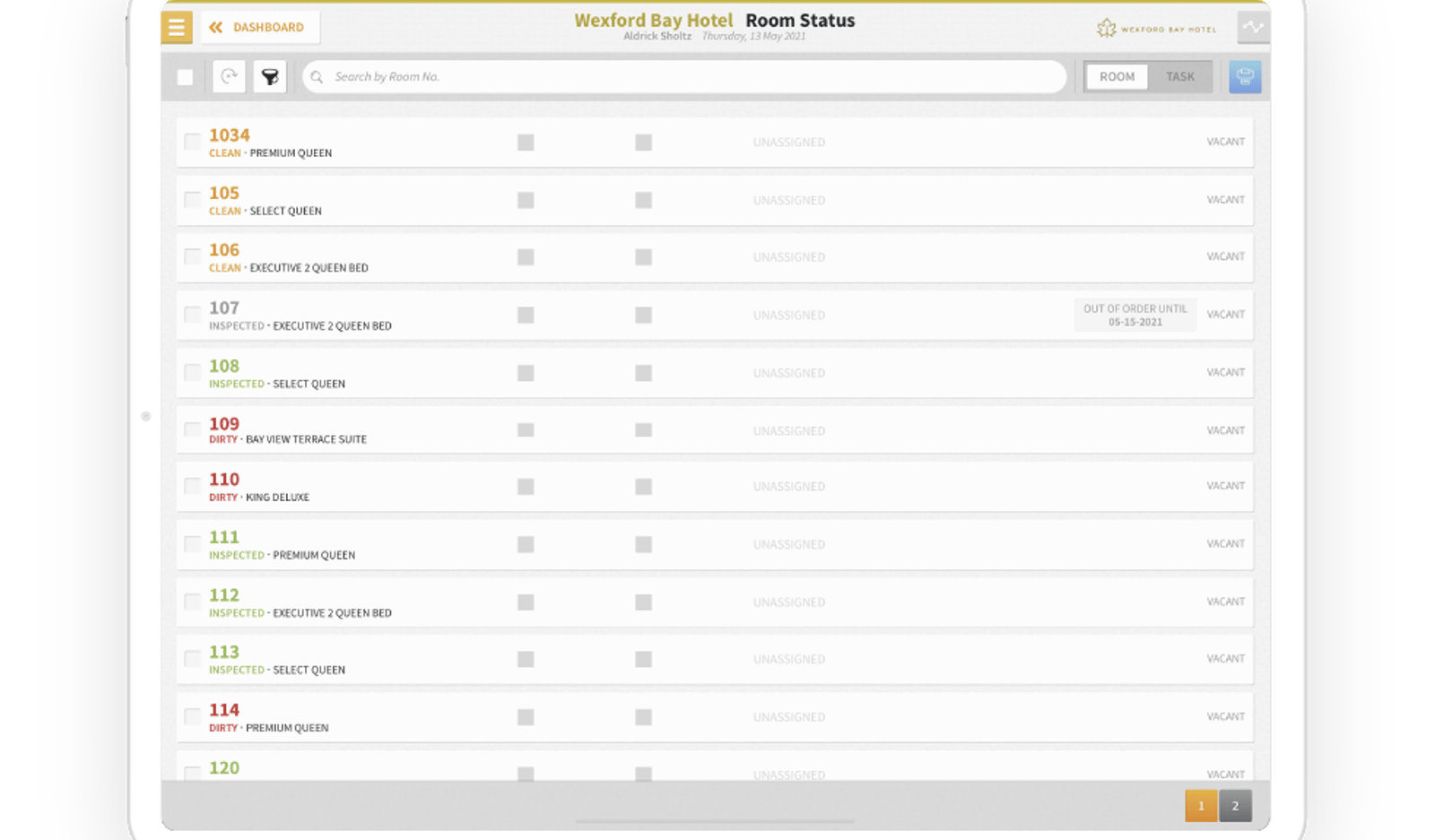Click VACANT in room 113 row
The image size is (1435, 840).
[x=1225, y=659]
